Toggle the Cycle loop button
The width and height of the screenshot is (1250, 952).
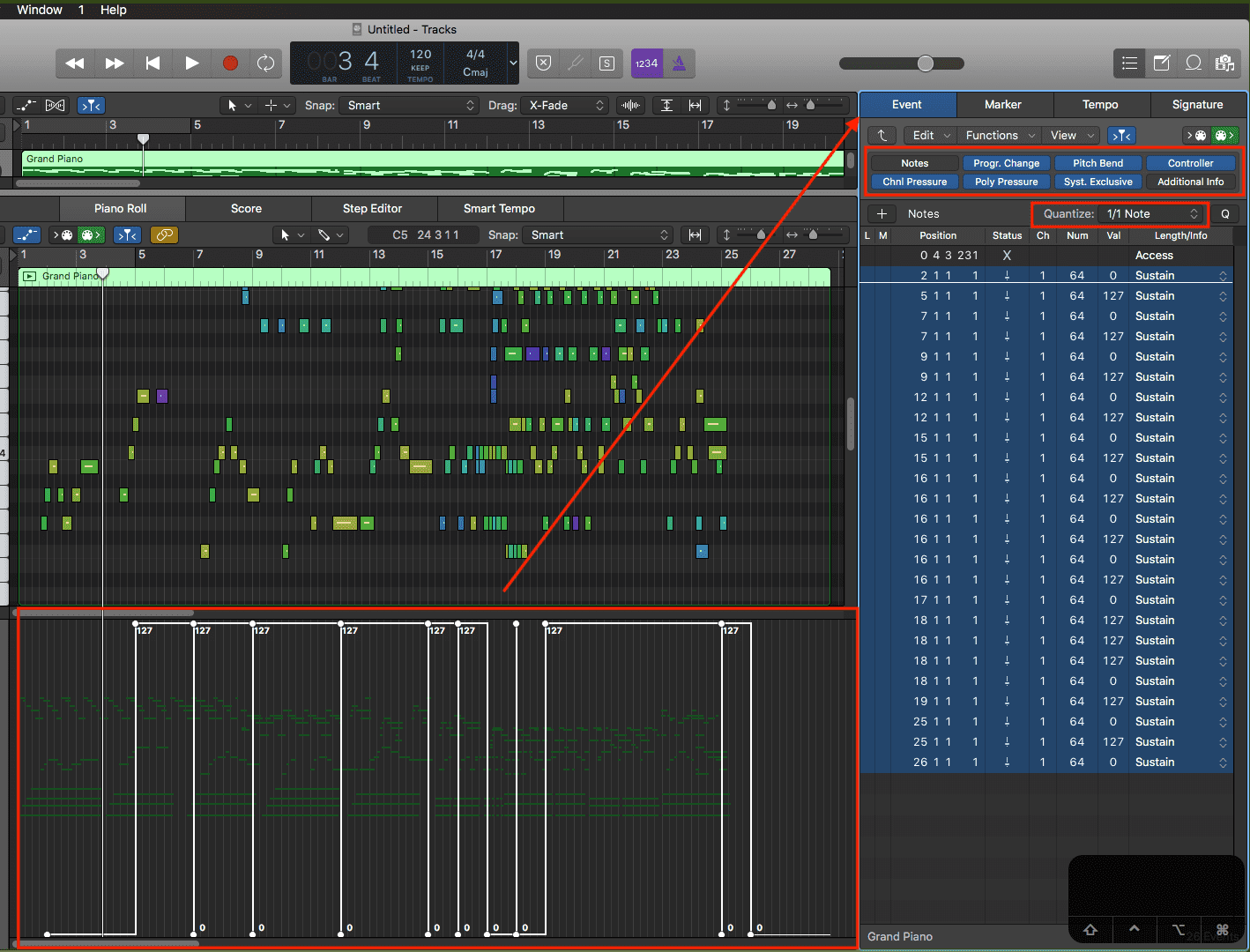tap(265, 63)
